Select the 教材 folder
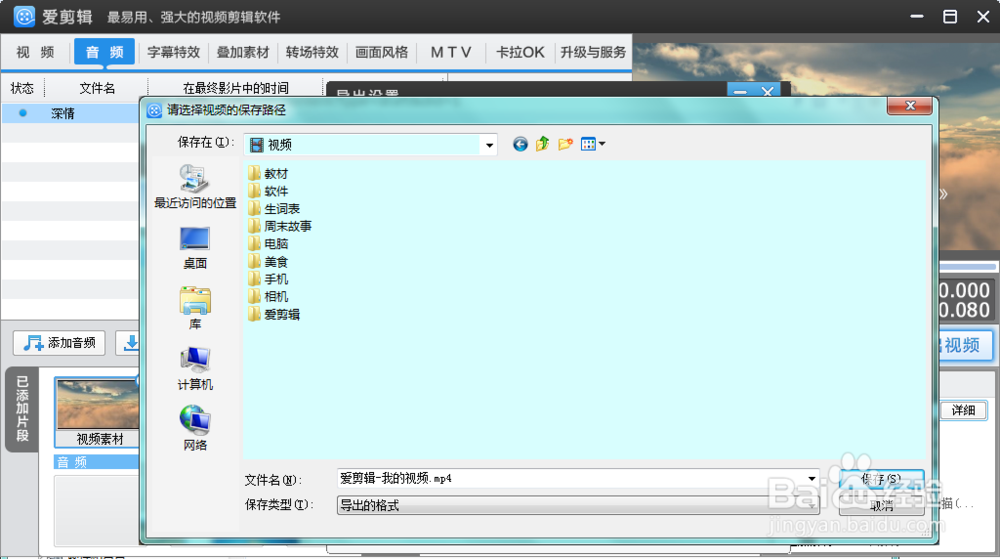 click(x=268, y=173)
